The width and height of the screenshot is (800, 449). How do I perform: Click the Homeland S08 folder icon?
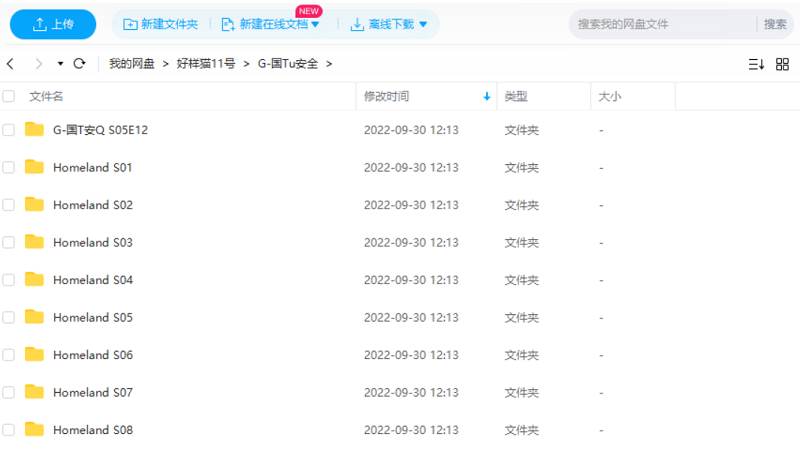tap(35, 430)
